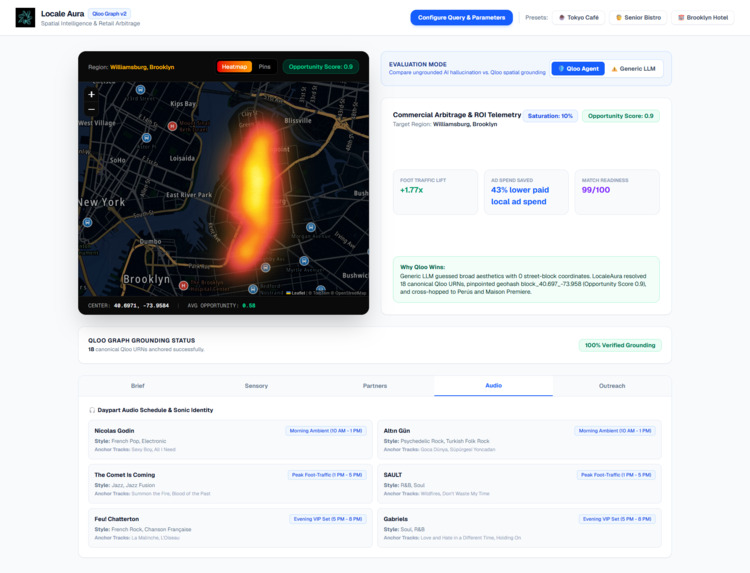This screenshot has width=750, height=573.
Task: Click the Evaluation Mode heading
Action: [418, 64]
